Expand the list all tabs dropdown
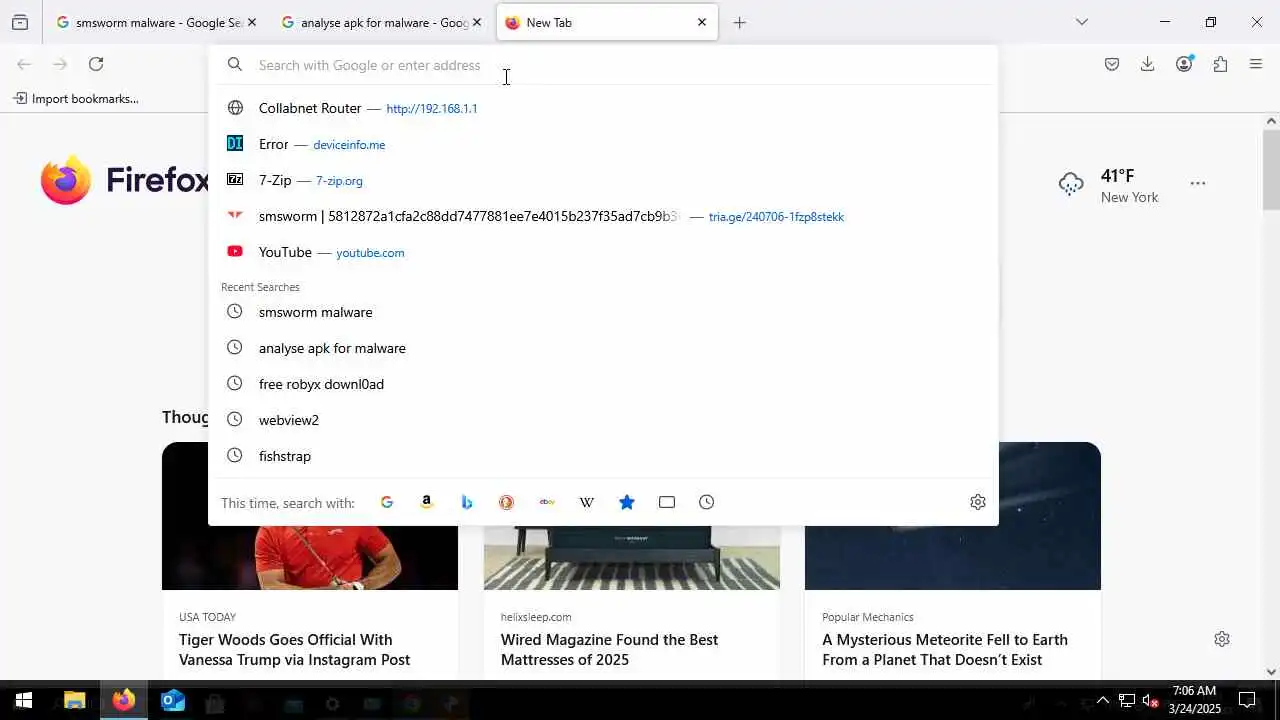Viewport: 1280px width, 720px height. (1081, 22)
